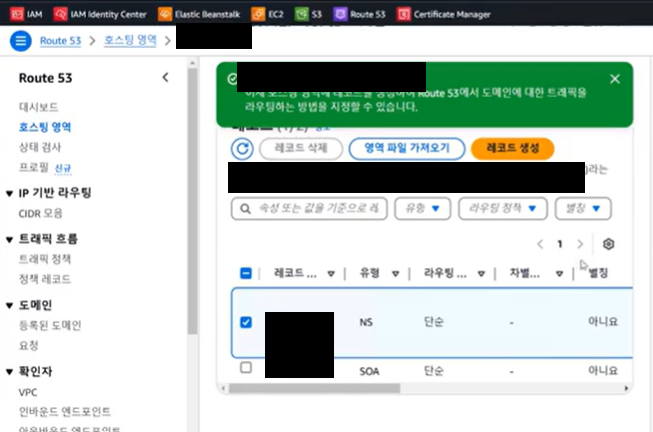
Task: Collapse the Route 53 side panel arrow
Action: click(165, 77)
